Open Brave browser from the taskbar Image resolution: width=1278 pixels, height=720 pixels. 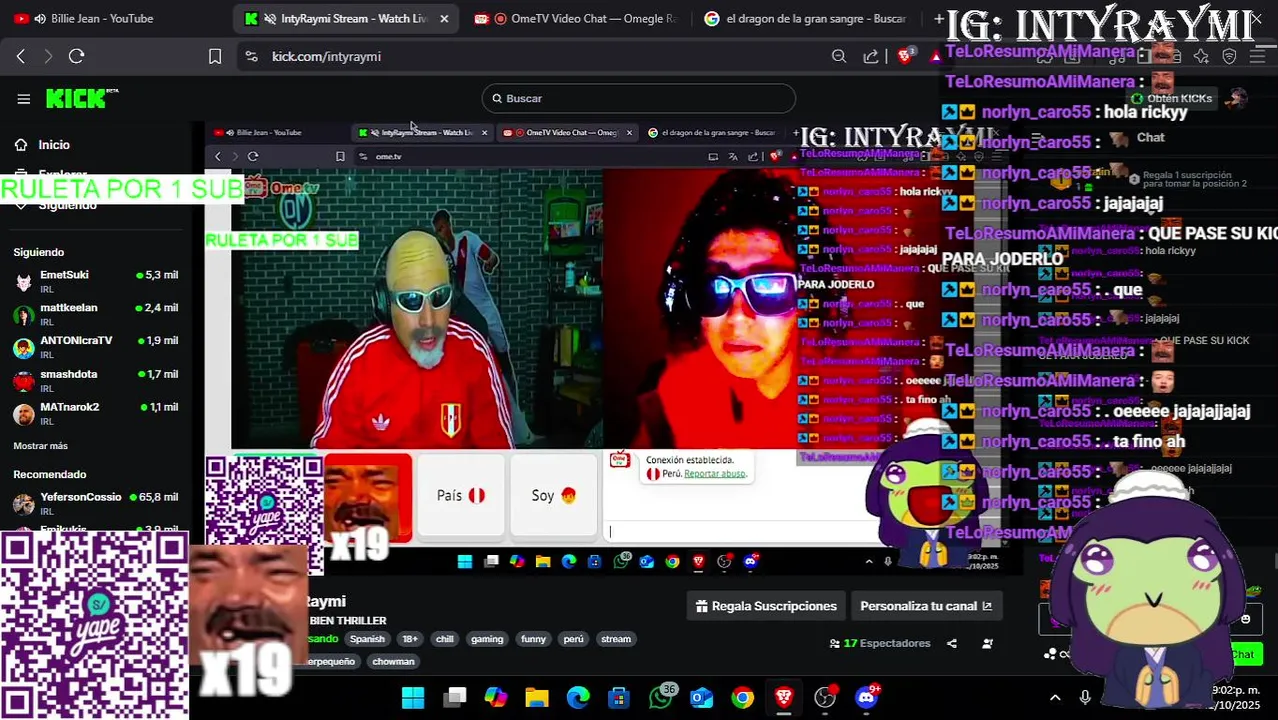783,697
